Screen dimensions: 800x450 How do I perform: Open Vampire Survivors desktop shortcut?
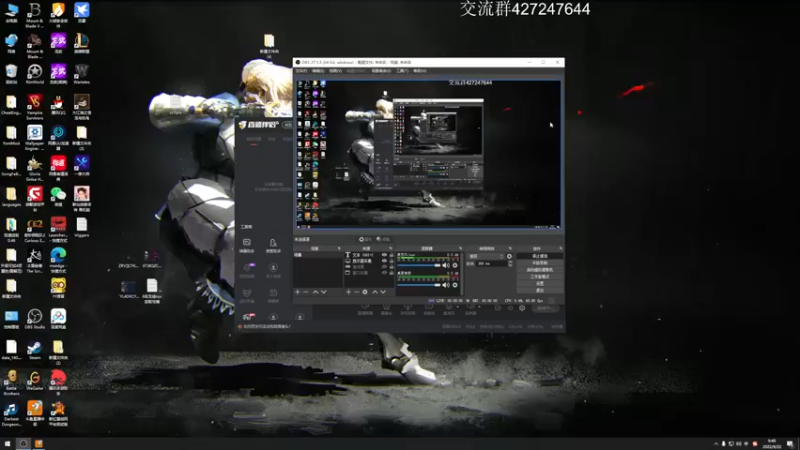[35, 107]
